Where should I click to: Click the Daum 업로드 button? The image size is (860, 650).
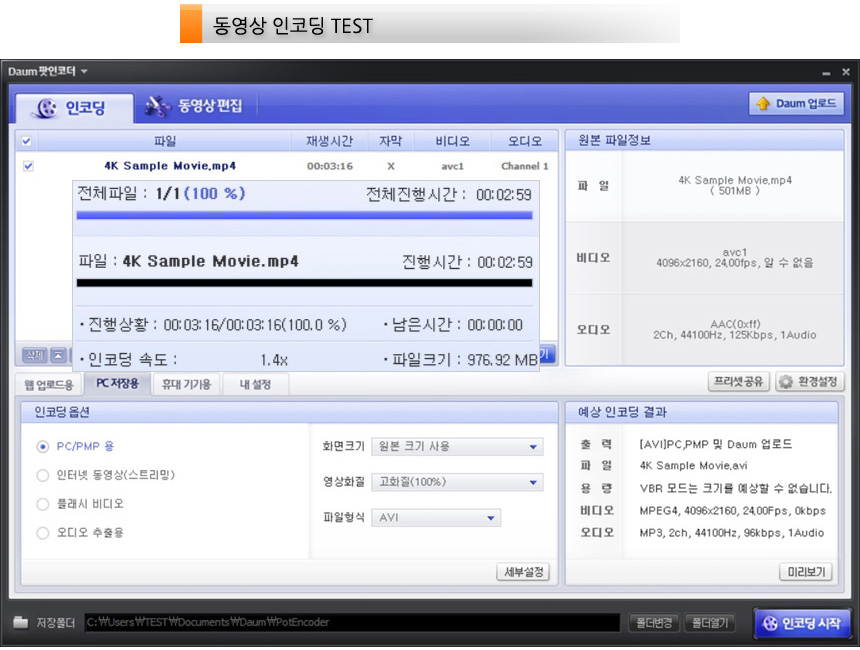pyautogui.click(x=796, y=104)
